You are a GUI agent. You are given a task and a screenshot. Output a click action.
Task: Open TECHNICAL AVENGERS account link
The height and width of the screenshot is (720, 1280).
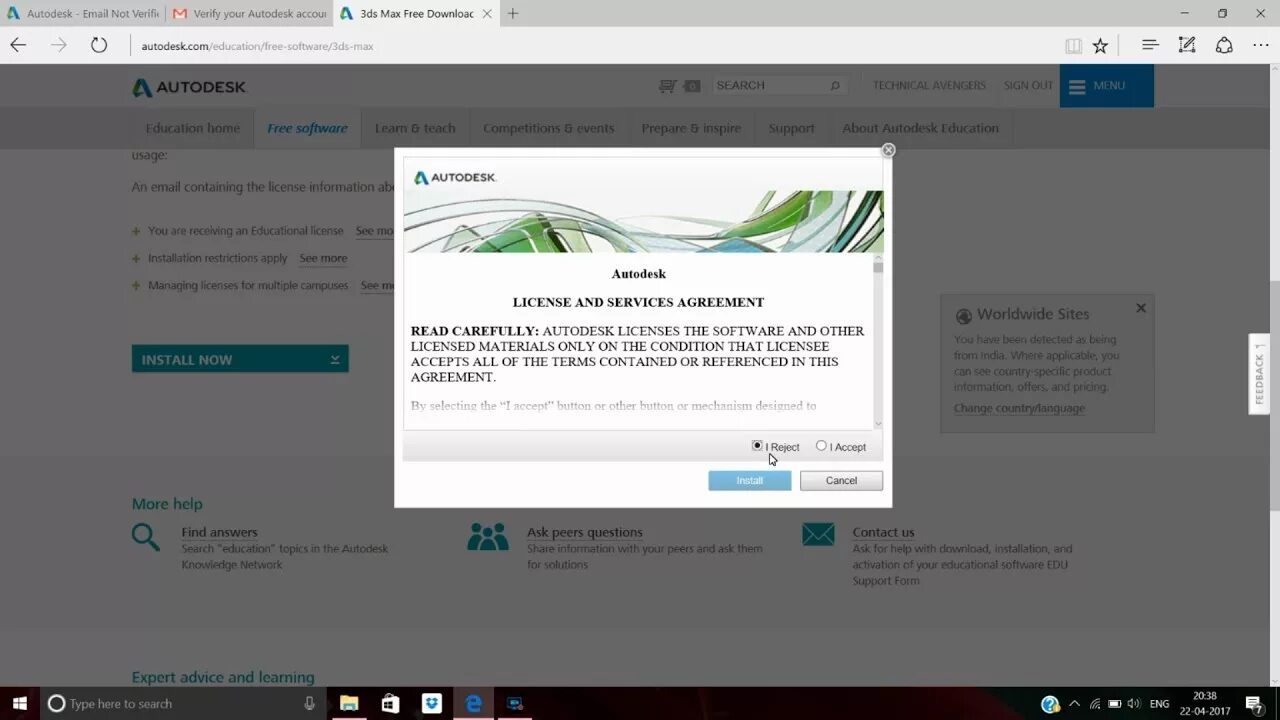click(x=929, y=86)
